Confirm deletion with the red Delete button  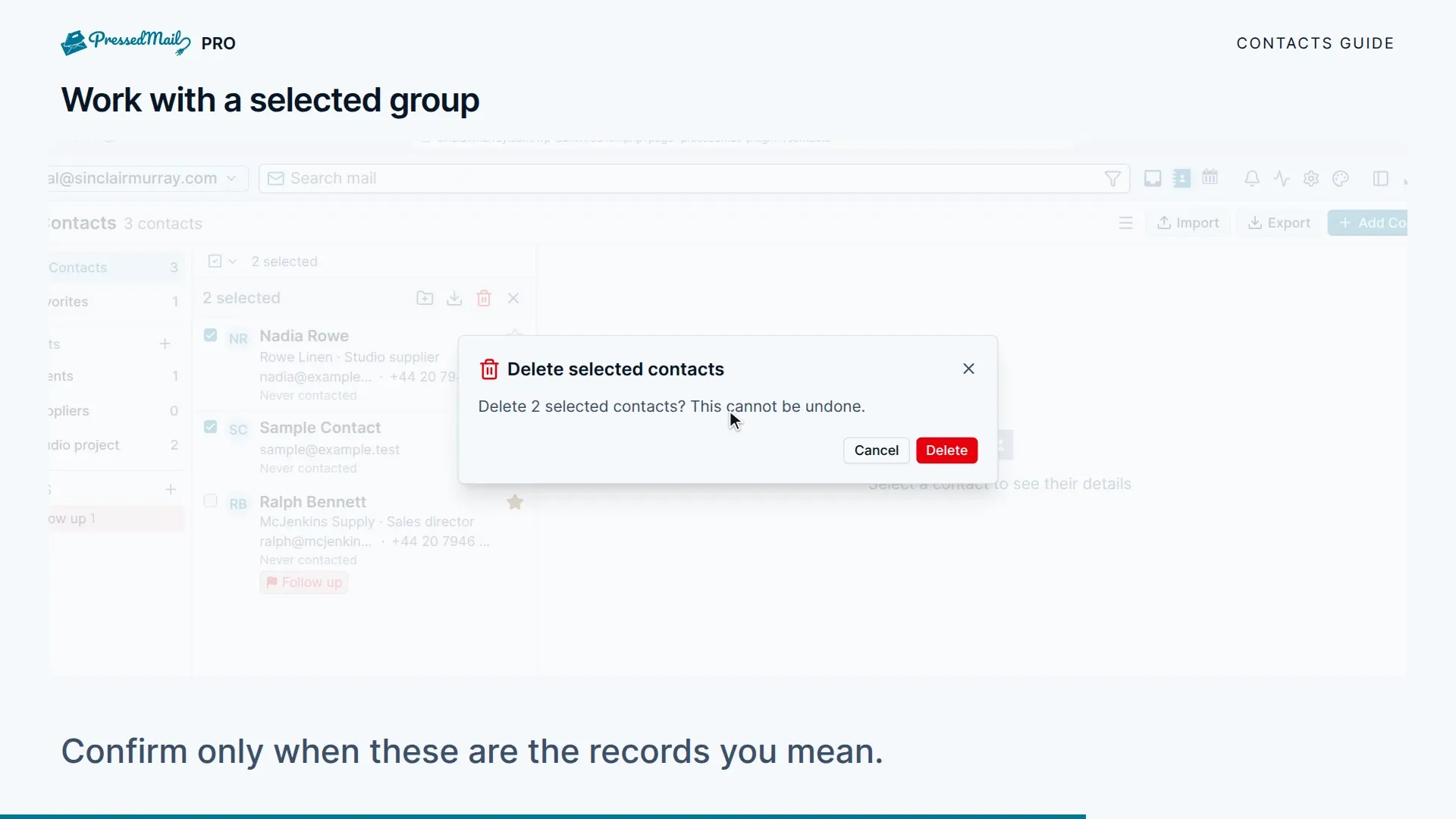[x=946, y=450]
